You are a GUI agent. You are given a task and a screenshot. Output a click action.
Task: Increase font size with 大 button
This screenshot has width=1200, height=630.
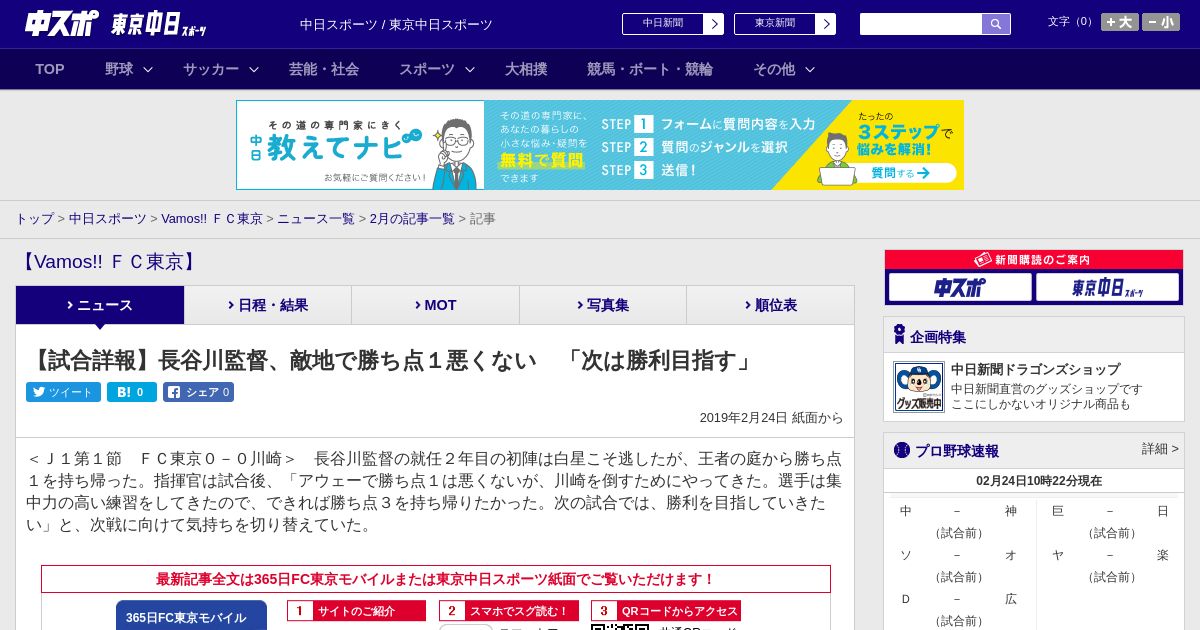[x=1119, y=22]
